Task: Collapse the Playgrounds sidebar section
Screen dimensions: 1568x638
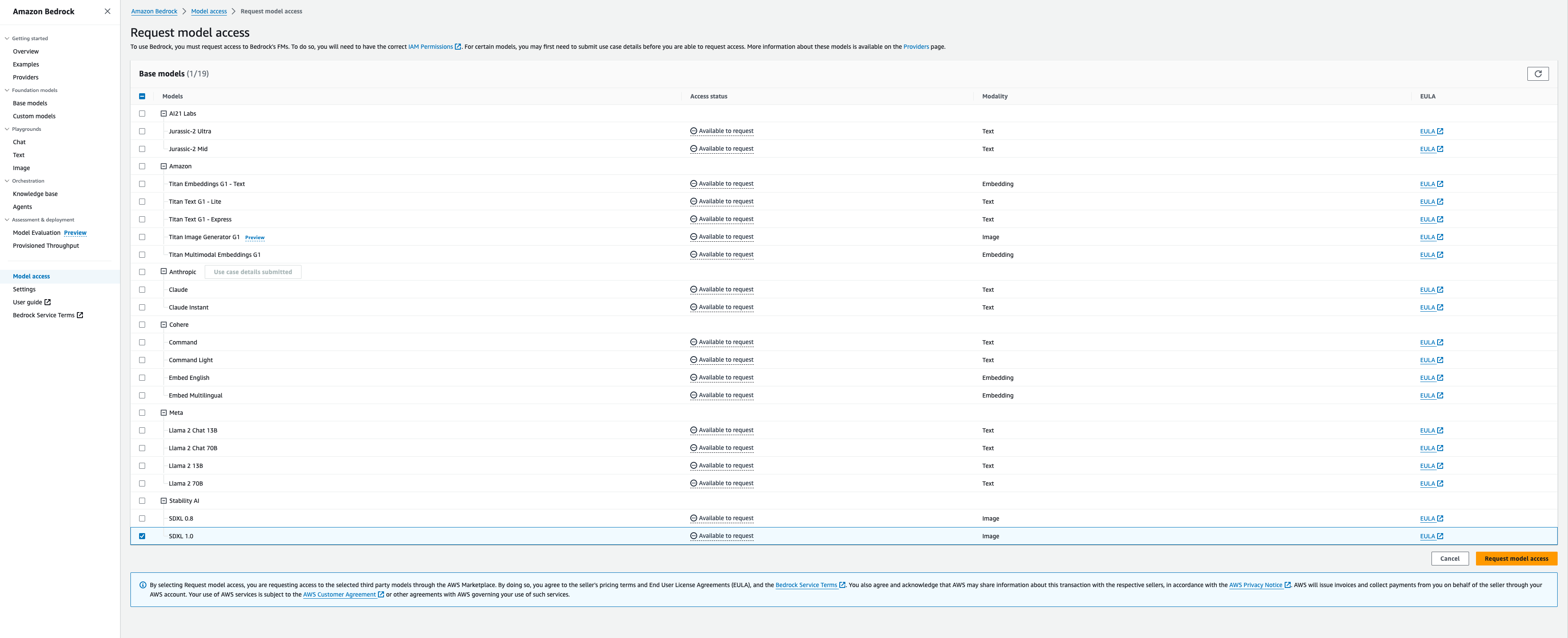Action: pos(7,129)
